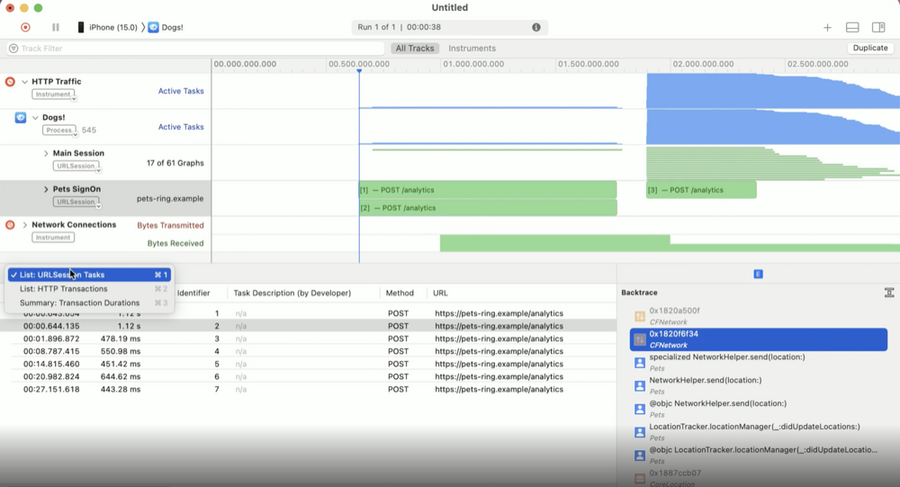Open the Instrument dropdown under HTTP Traffic
Screen dimensions: 900x487
[x=55, y=95]
